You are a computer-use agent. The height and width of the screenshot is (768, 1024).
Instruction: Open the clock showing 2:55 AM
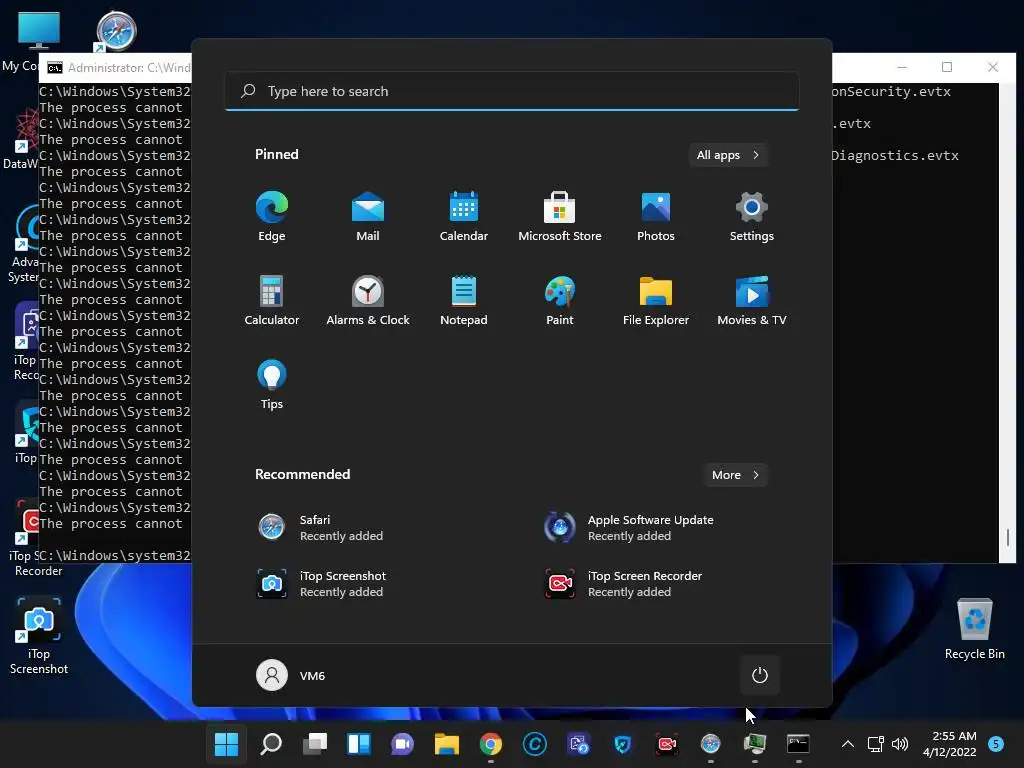coord(950,744)
